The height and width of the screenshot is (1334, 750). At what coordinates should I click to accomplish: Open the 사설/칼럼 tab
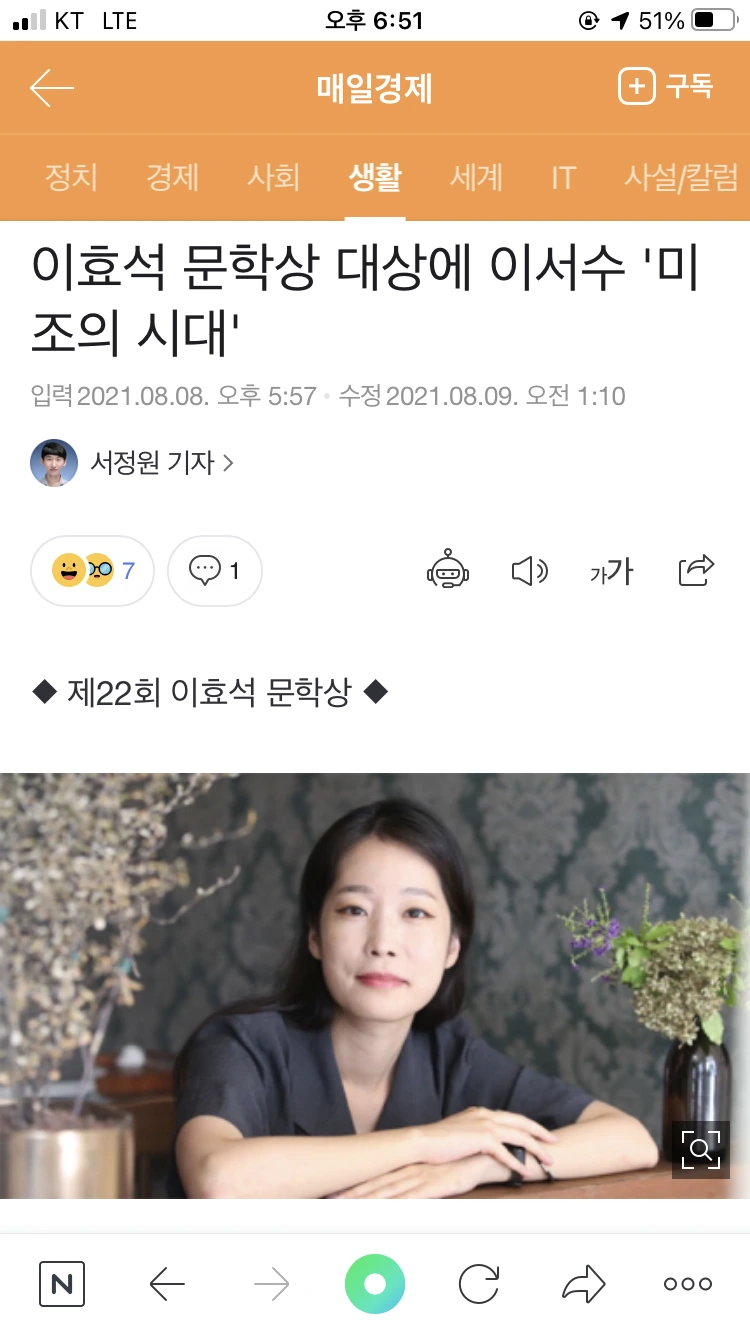681,178
